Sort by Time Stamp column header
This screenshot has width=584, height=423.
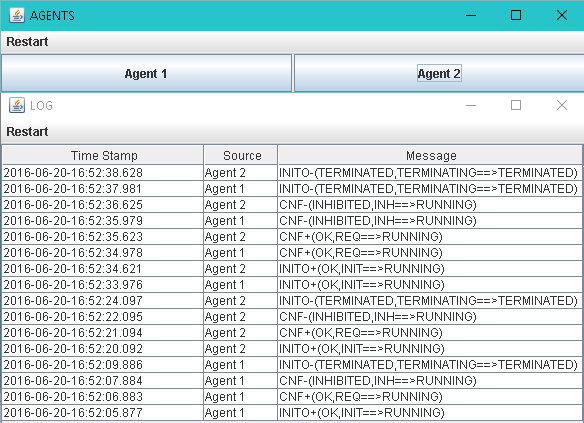(103, 155)
